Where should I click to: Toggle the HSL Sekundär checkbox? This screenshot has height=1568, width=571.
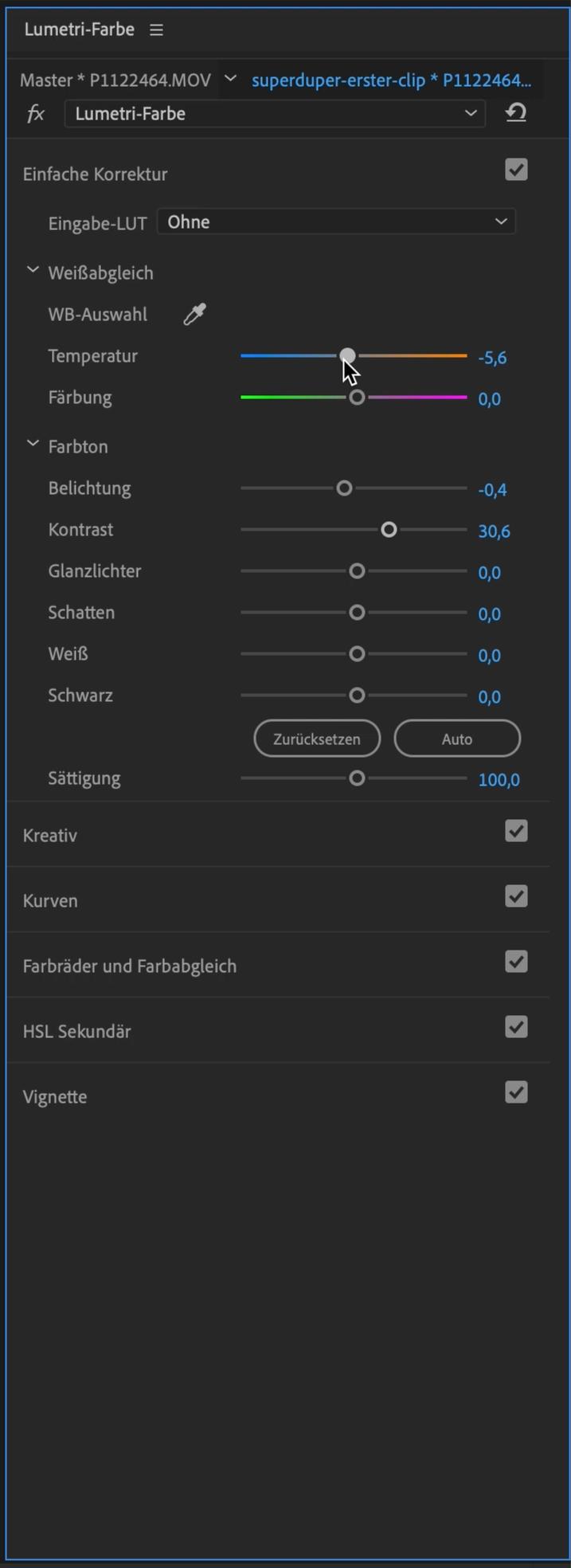516,1027
